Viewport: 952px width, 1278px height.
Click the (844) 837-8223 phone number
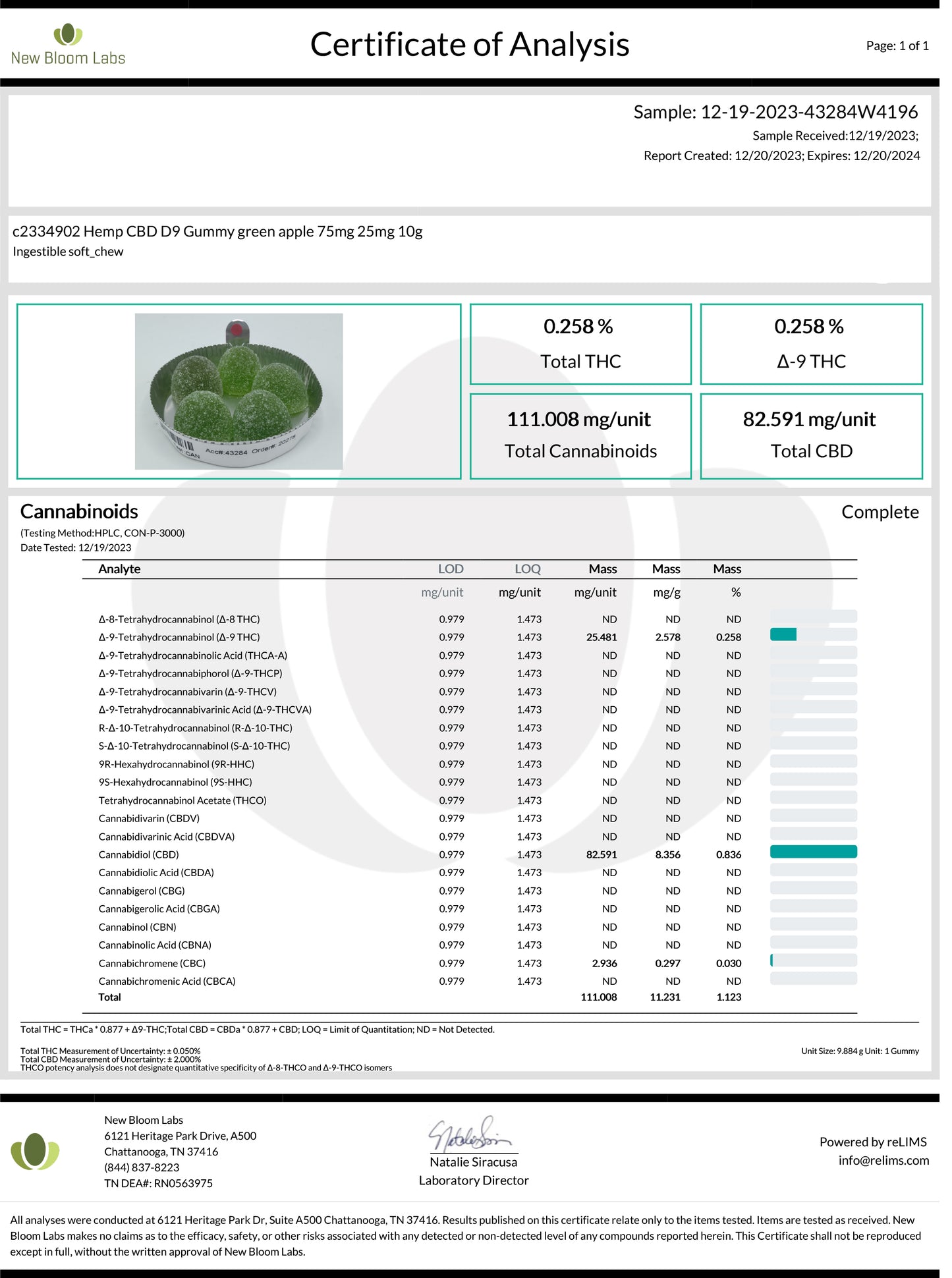click(142, 1167)
